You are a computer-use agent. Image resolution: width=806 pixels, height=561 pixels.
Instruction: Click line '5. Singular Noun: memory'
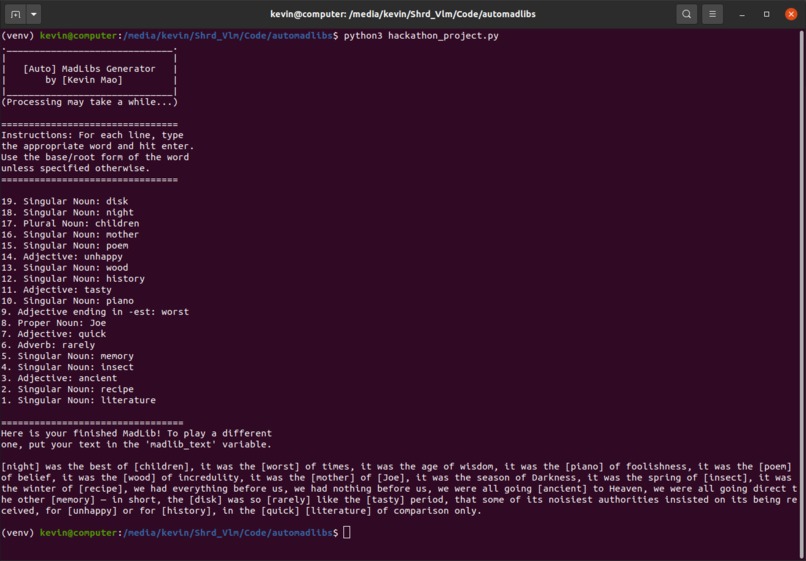pos(67,356)
